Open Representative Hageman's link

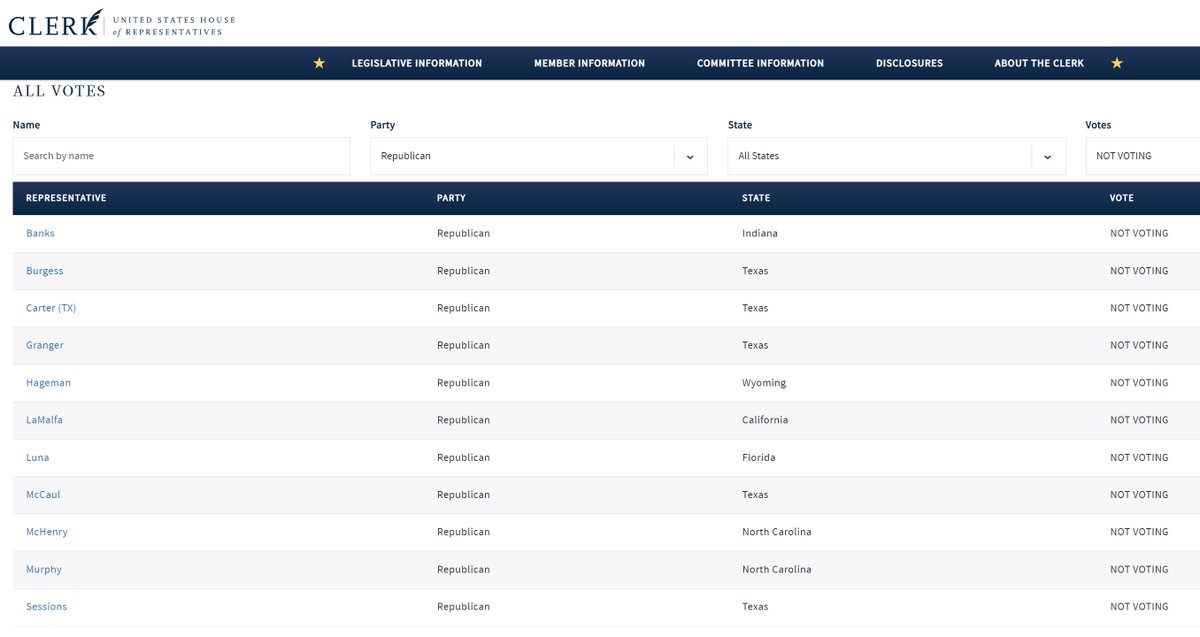click(48, 383)
